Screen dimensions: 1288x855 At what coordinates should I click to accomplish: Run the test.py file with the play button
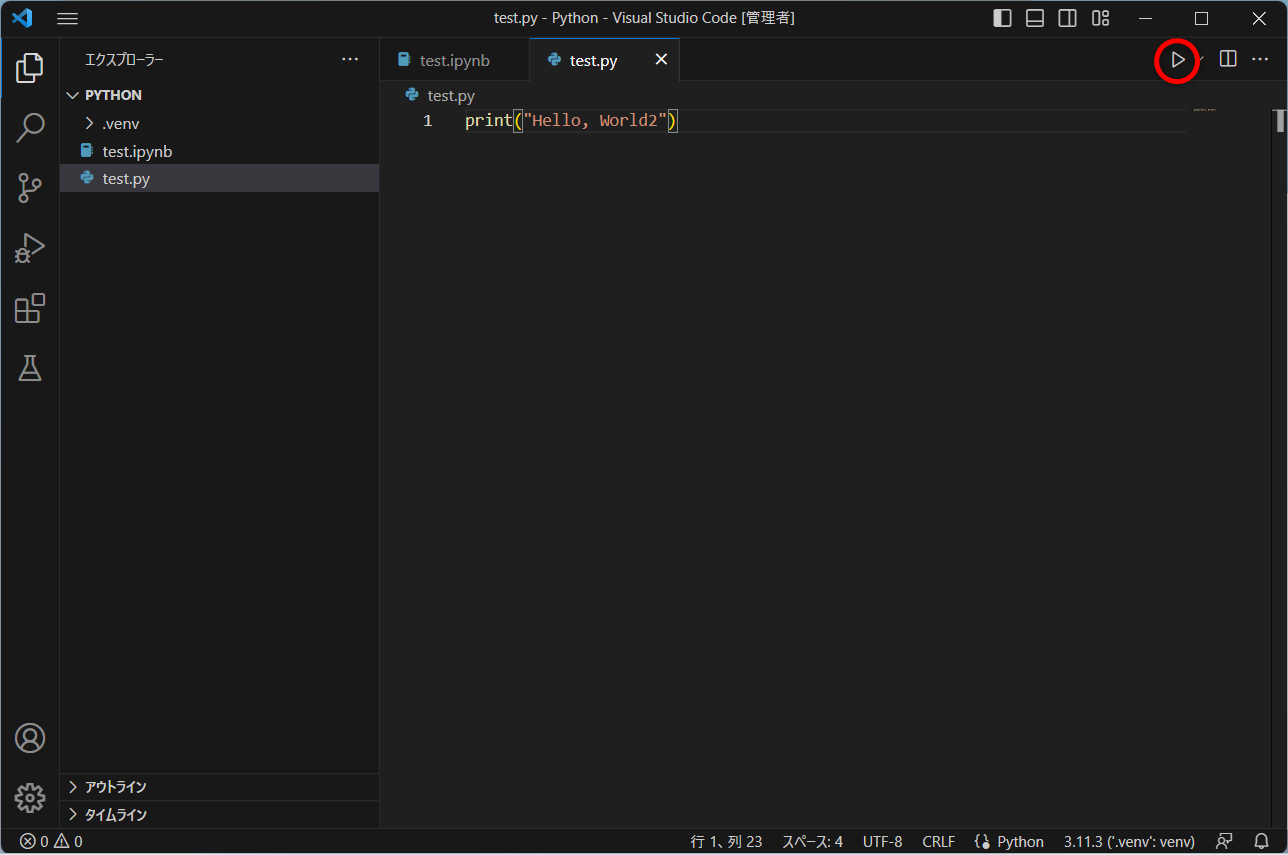[x=1177, y=60]
